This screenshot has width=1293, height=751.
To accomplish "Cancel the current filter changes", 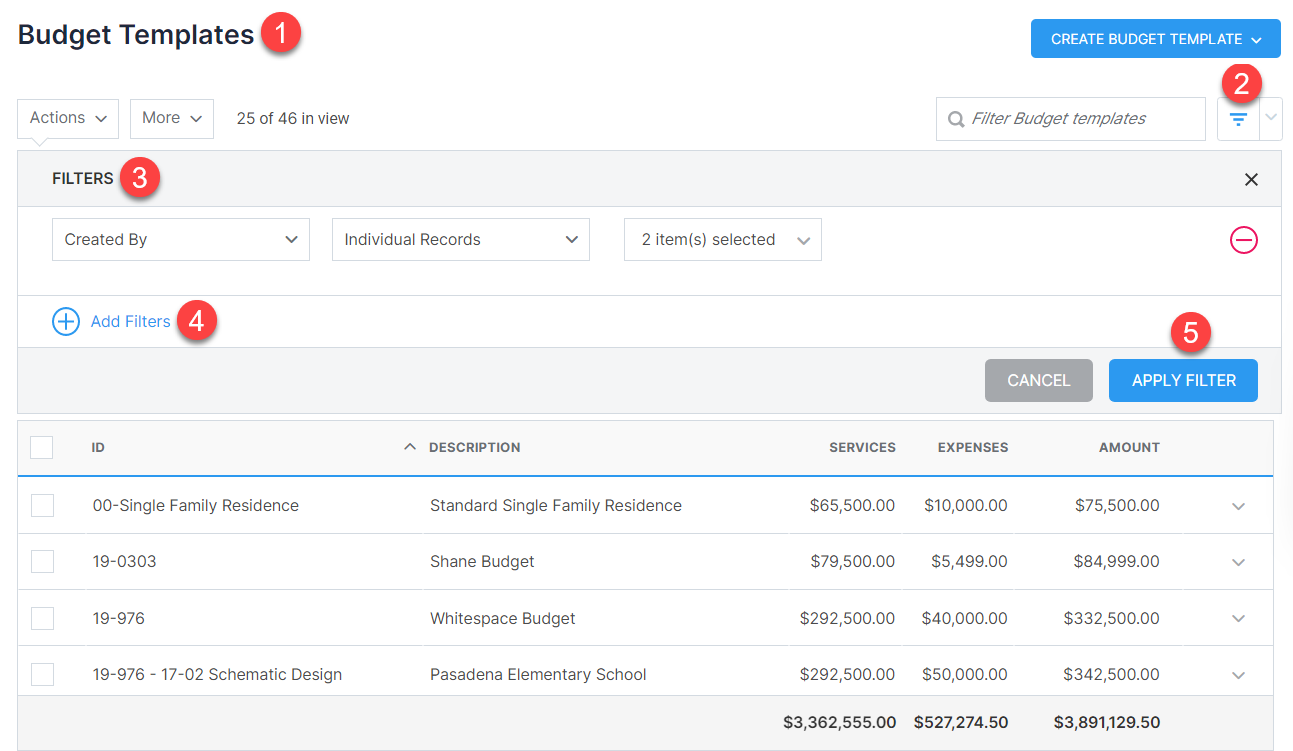I will 1038,380.
